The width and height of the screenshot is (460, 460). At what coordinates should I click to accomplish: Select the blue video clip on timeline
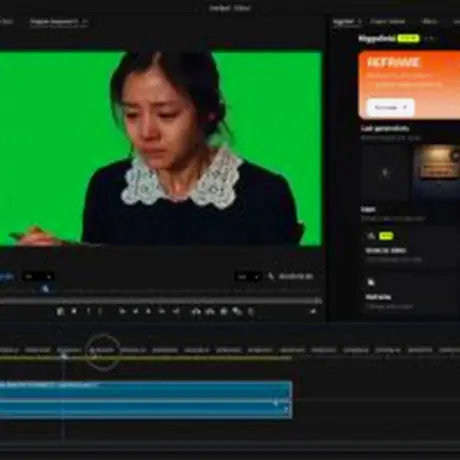click(x=146, y=390)
